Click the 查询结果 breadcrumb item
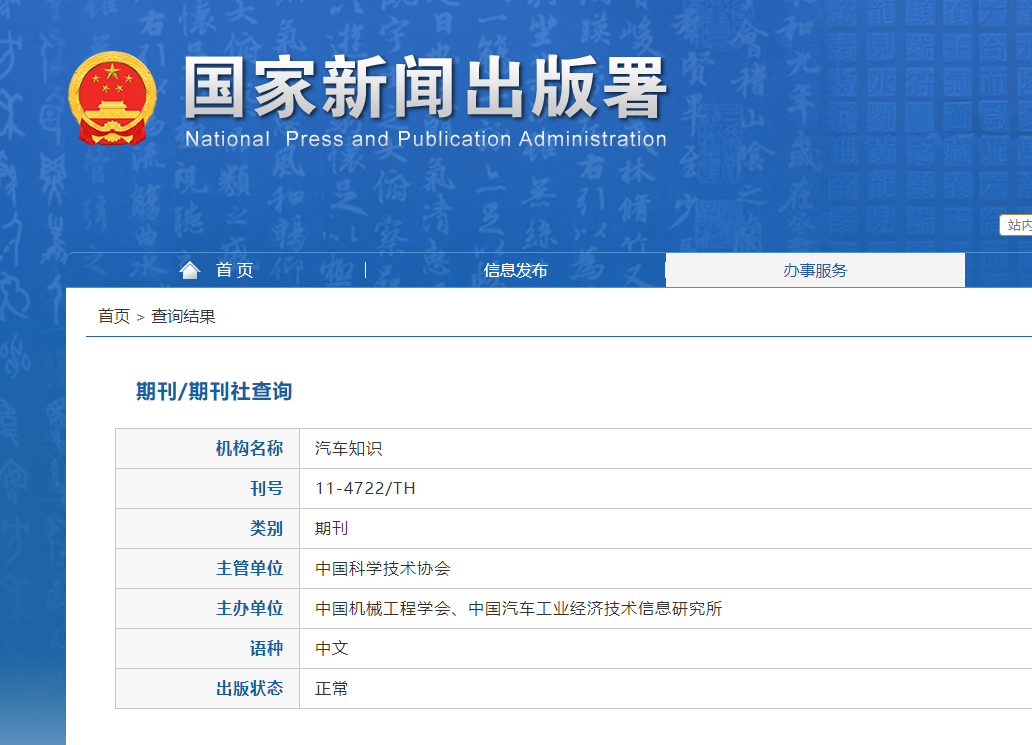This screenshot has height=745, width=1032. [183, 316]
